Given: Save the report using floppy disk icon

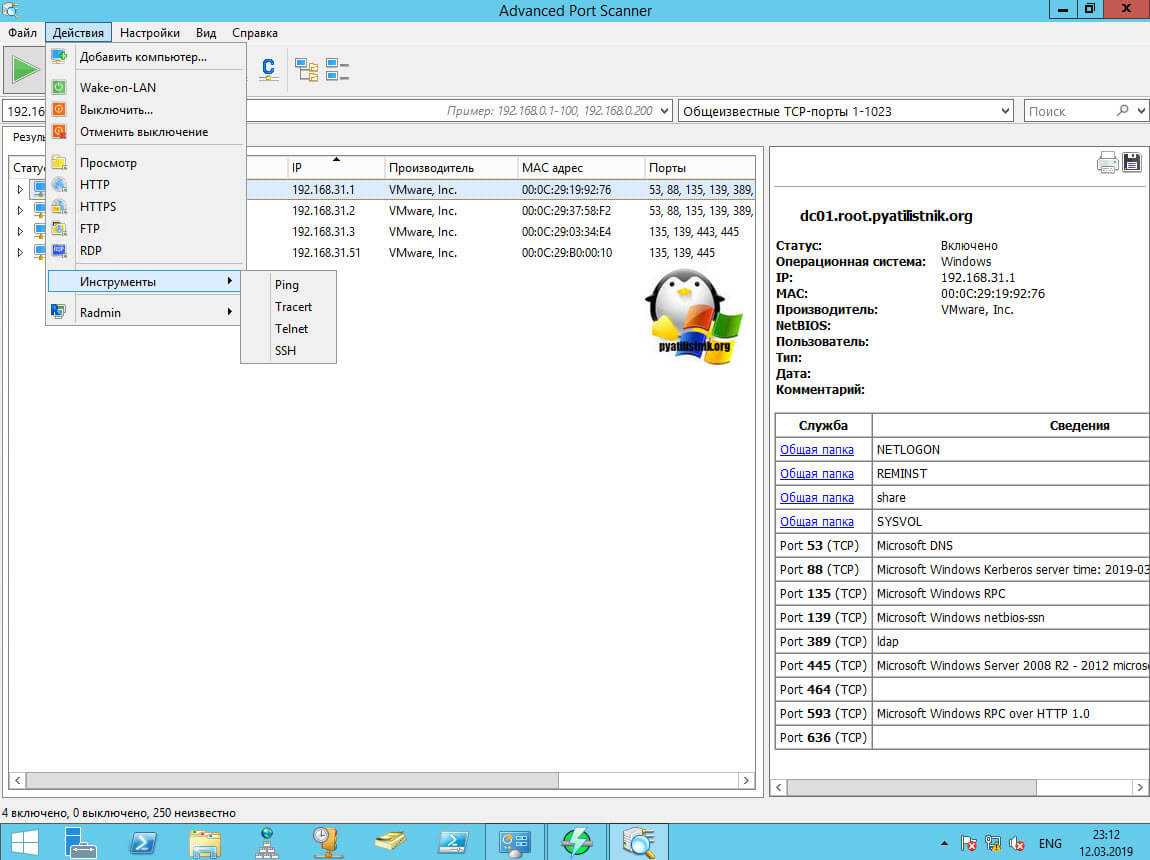Looking at the screenshot, I should 1132,163.
